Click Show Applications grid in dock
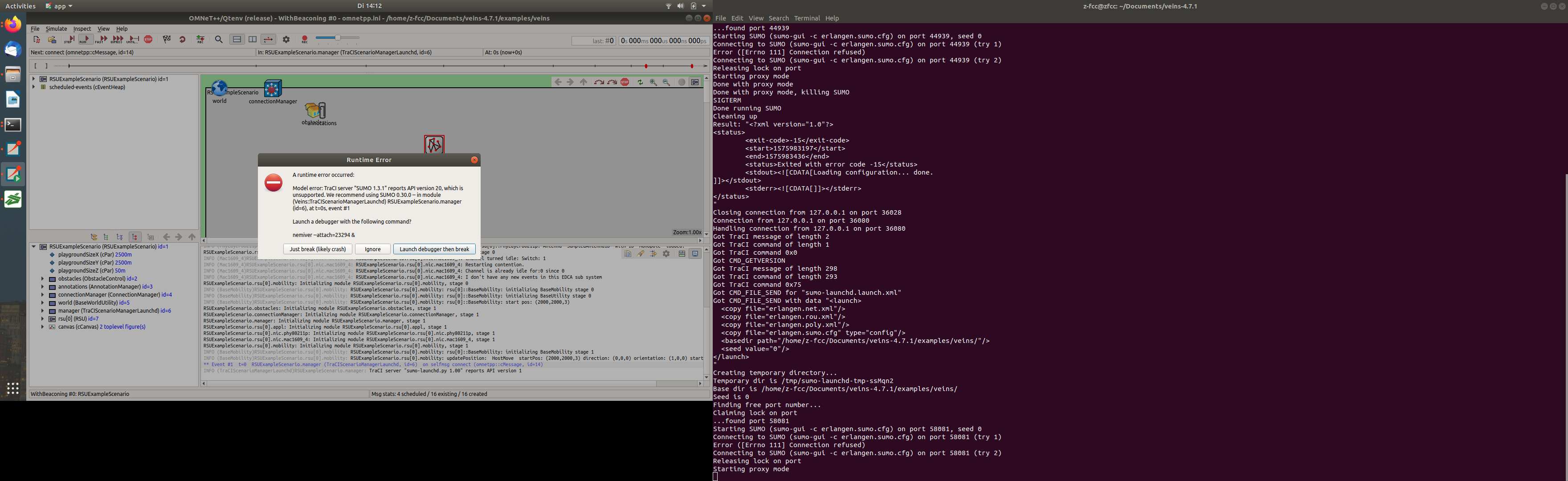This screenshot has height=481, width=1568. click(x=13, y=388)
